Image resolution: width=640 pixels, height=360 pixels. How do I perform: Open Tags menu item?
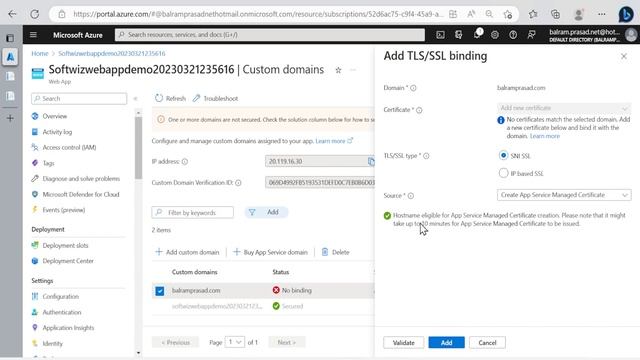[x=48, y=163]
